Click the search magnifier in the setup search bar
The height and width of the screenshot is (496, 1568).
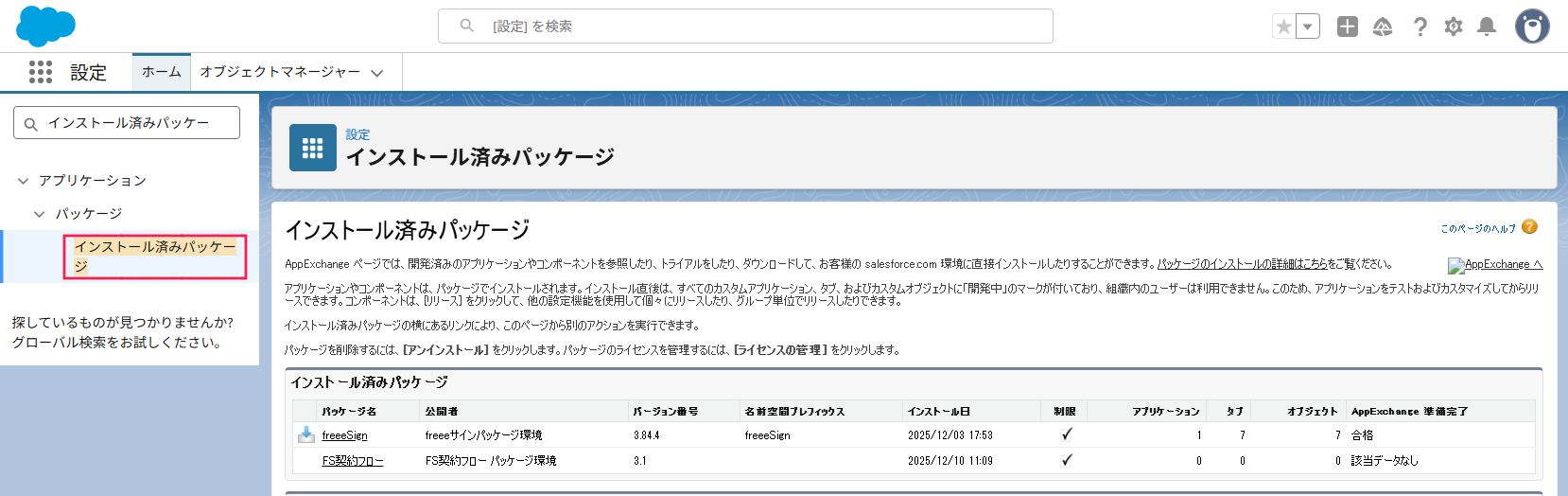pos(466,26)
